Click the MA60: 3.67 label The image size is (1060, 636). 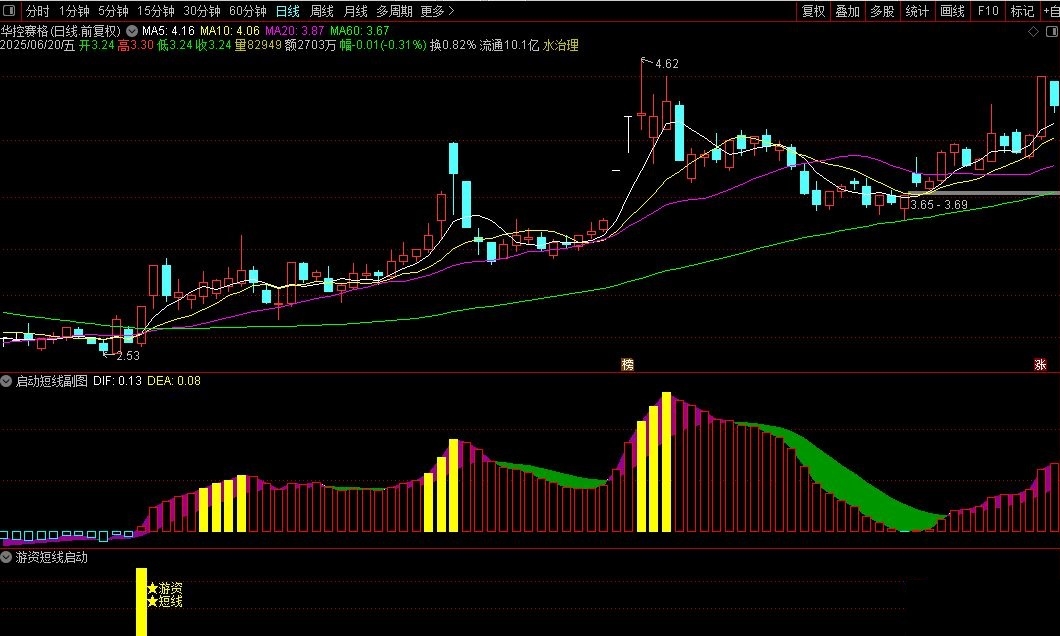pyautogui.click(x=360, y=31)
